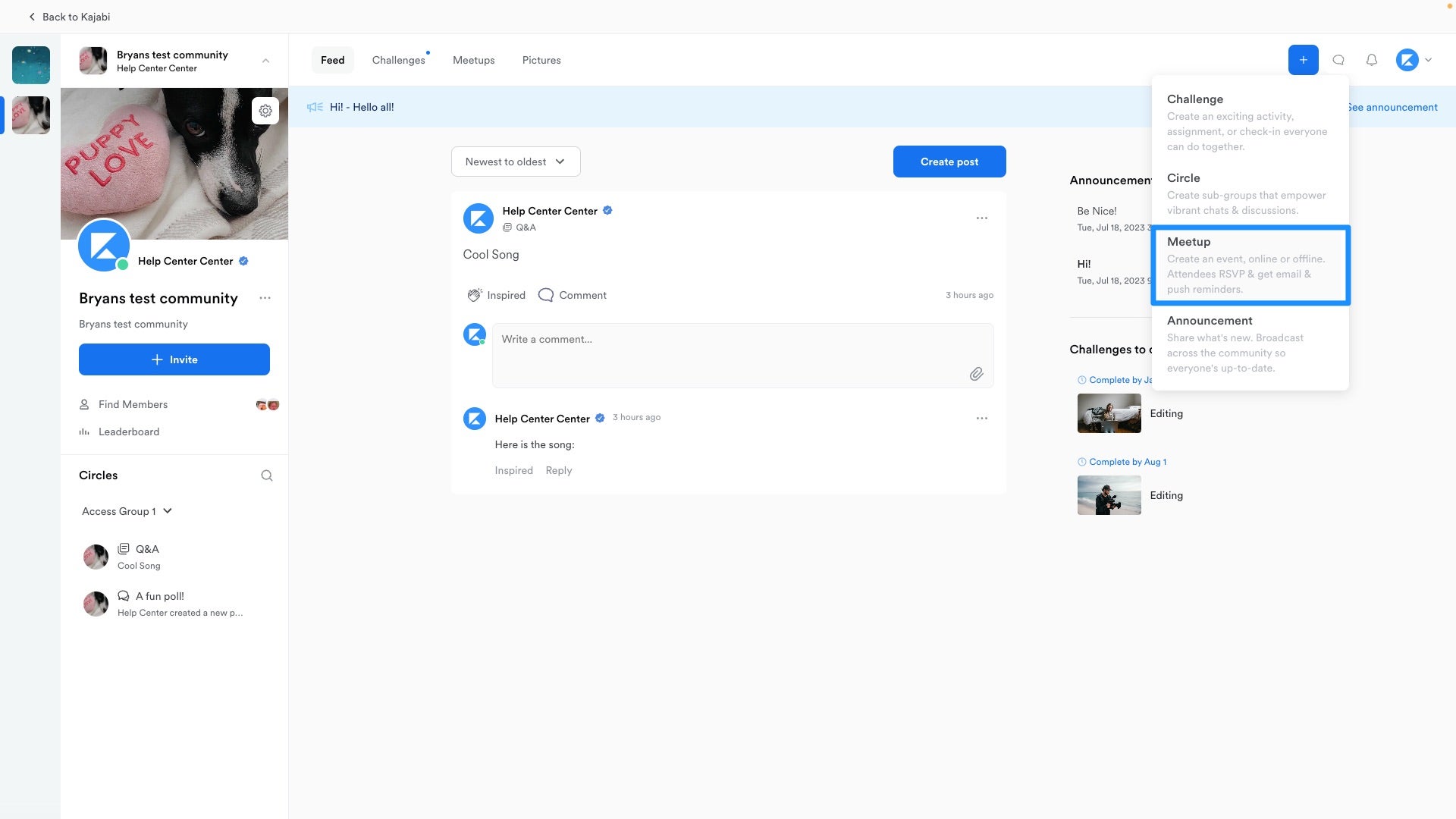Open Find Members

[133, 404]
